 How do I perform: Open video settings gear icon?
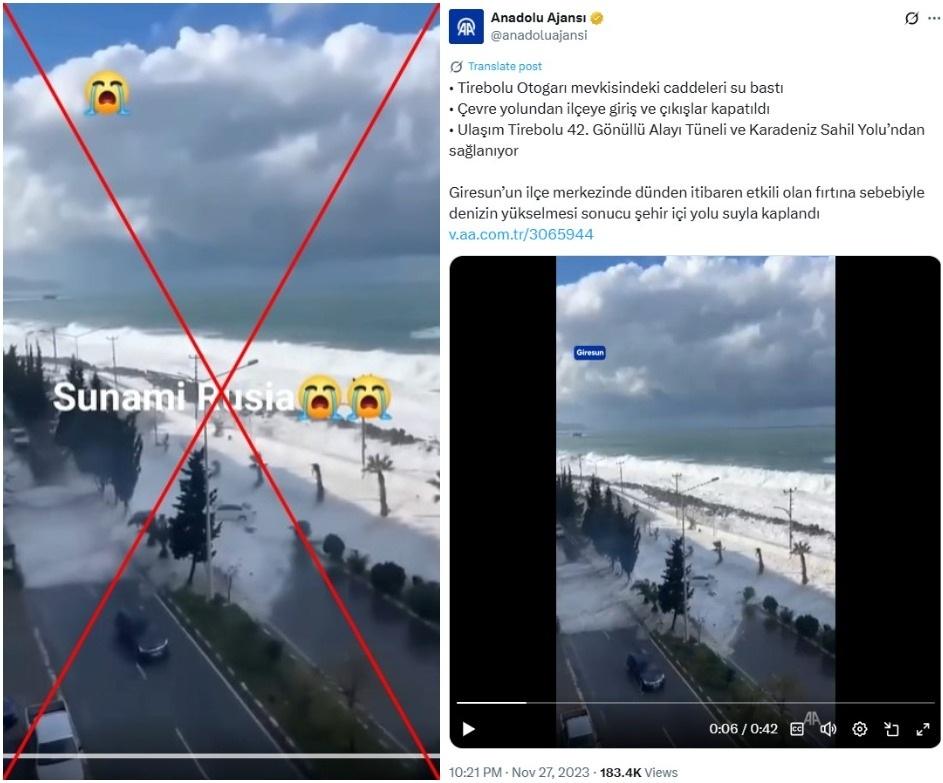pyautogui.click(x=860, y=729)
